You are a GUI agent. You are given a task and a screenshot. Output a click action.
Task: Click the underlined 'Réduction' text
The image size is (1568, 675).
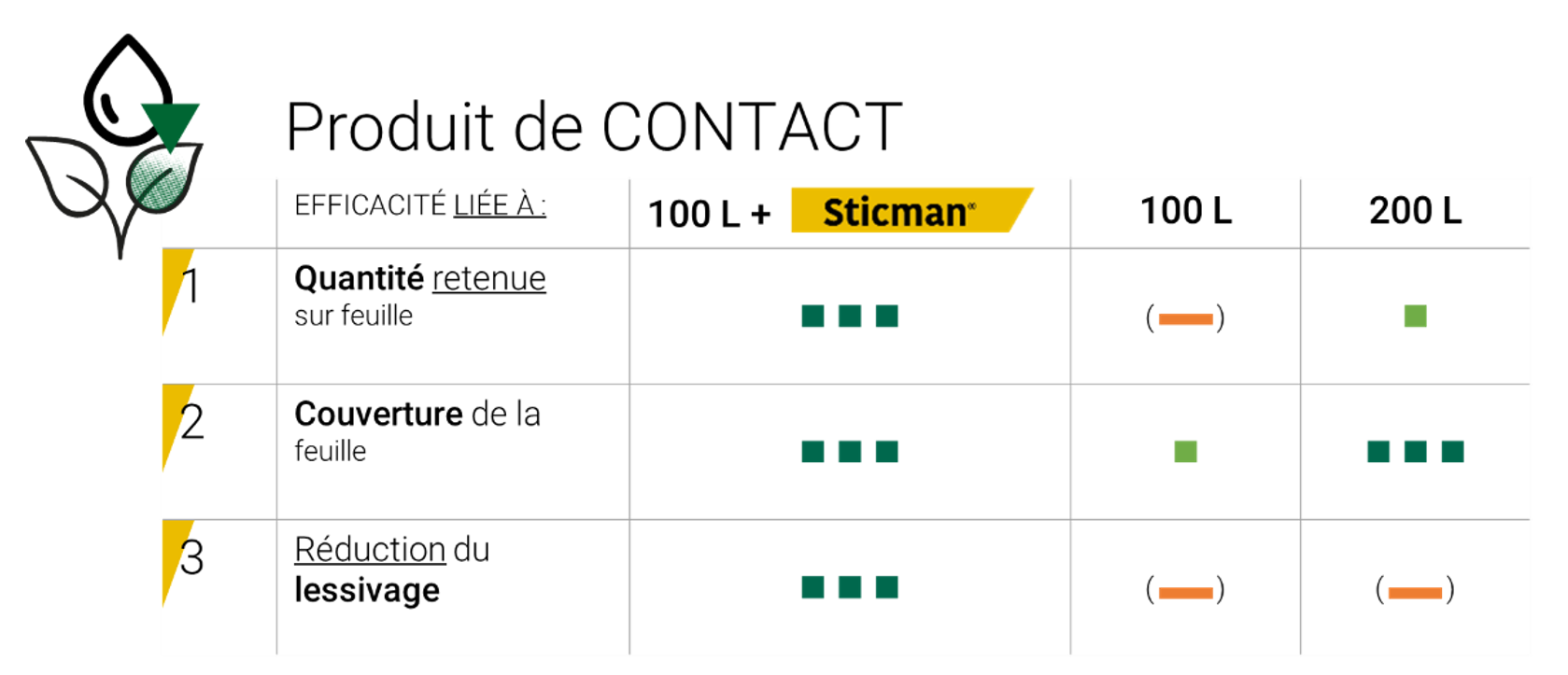[370, 550]
